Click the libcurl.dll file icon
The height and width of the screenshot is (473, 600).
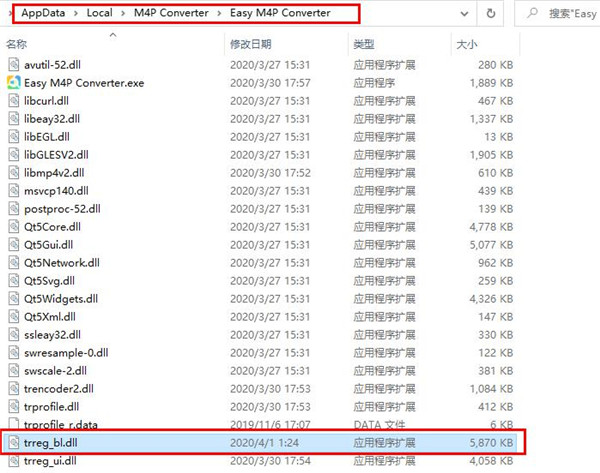point(14,101)
